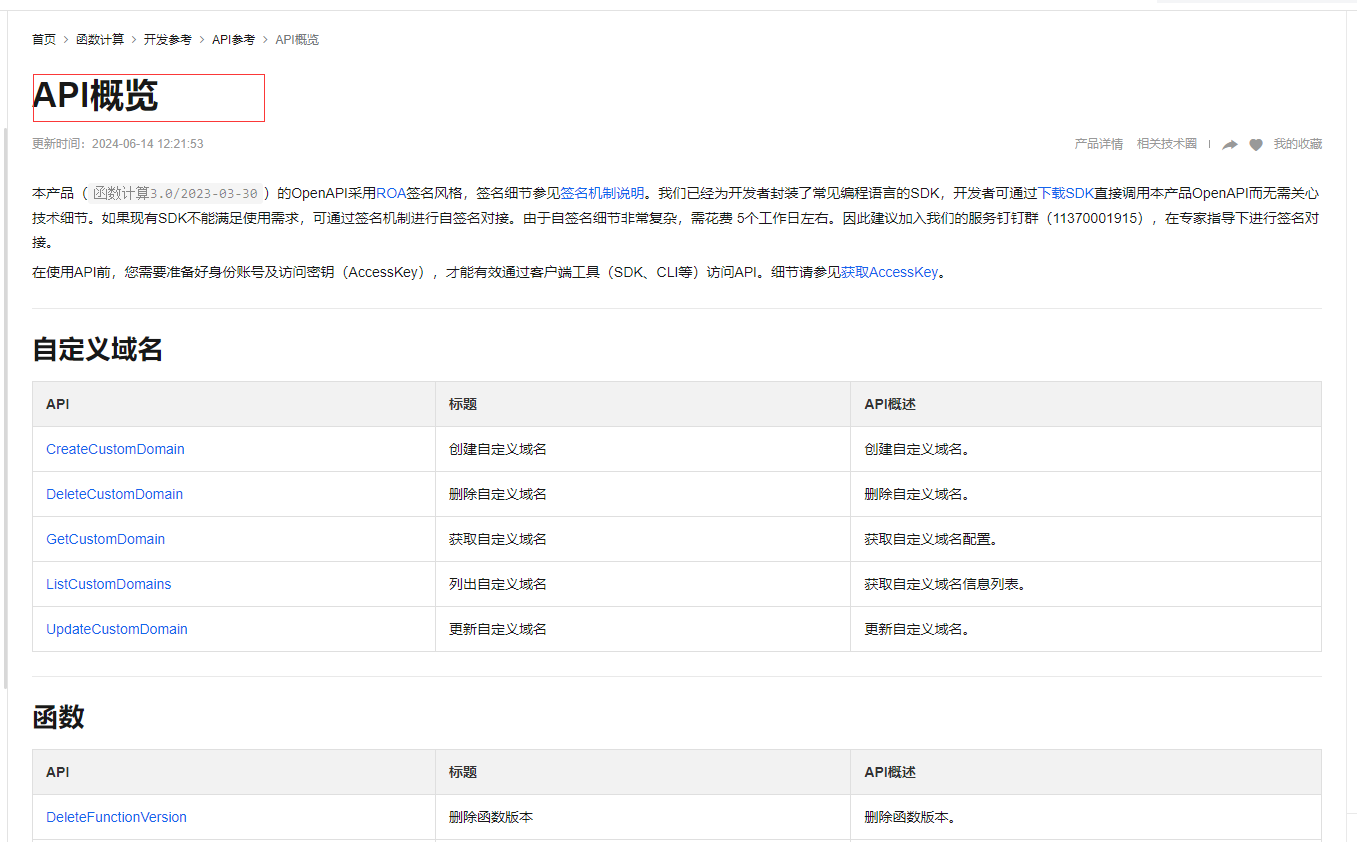Go to 首页 breadcrumb

(44, 39)
